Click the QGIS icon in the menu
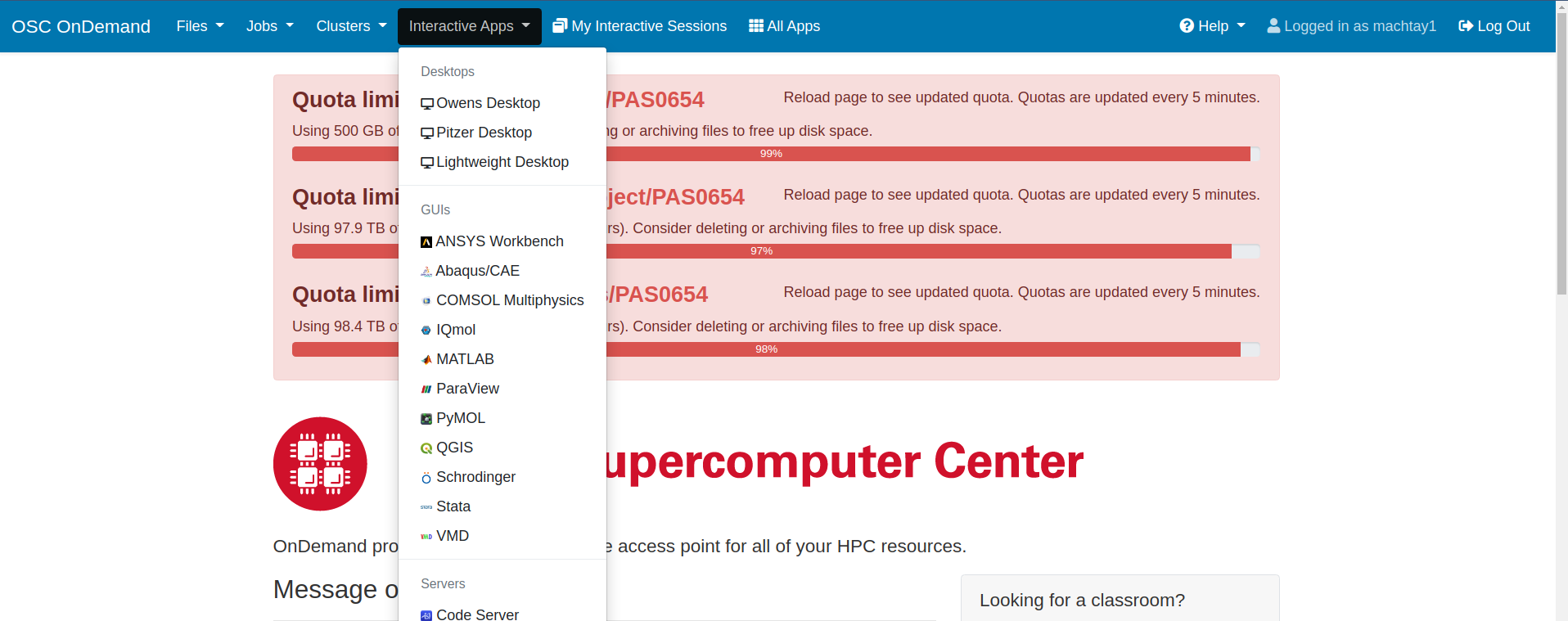 [x=426, y=448]
